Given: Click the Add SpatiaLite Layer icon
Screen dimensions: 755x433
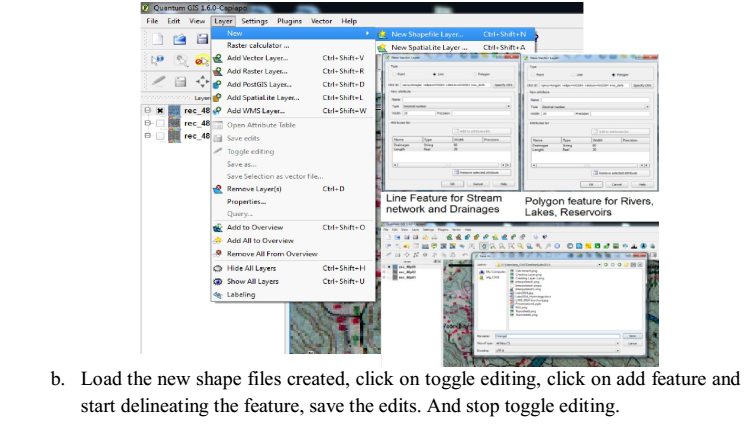Looking at the screenshot, I should (218, 98).
